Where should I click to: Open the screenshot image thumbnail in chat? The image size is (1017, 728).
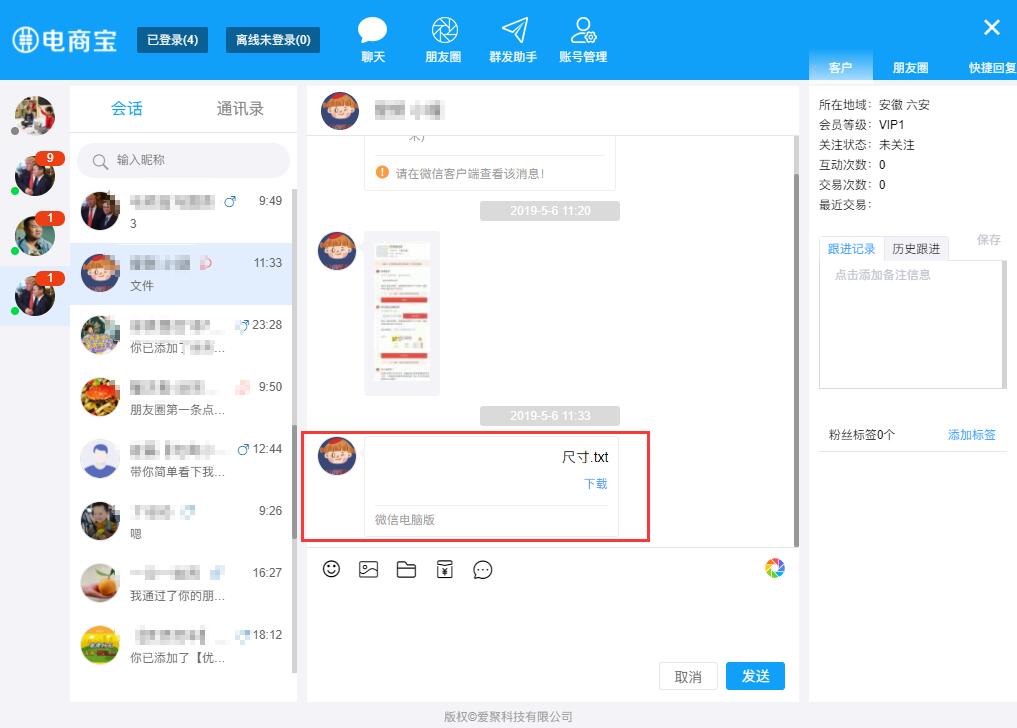pos(402,313)
